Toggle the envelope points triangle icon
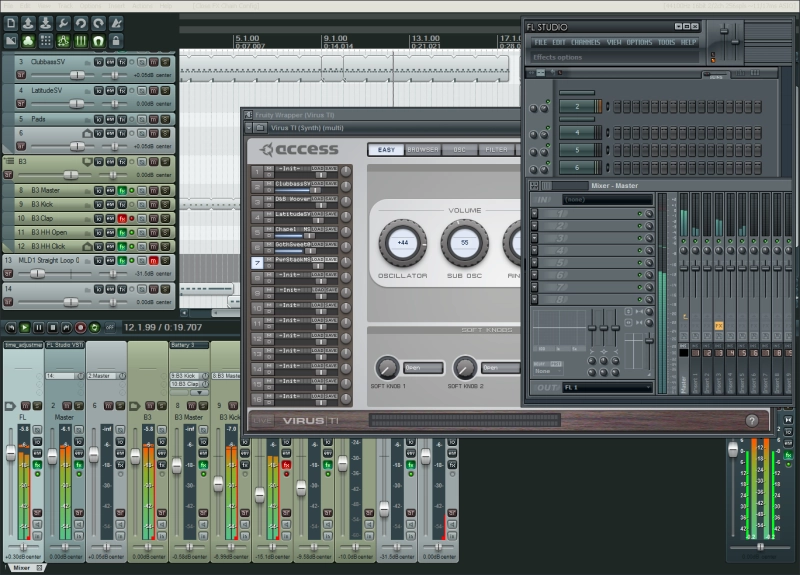The height and width of the screenshot is (575, 800). 63,41
